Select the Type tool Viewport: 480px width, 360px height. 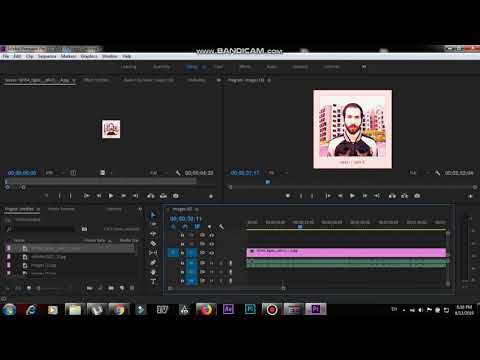coord(153,281)
